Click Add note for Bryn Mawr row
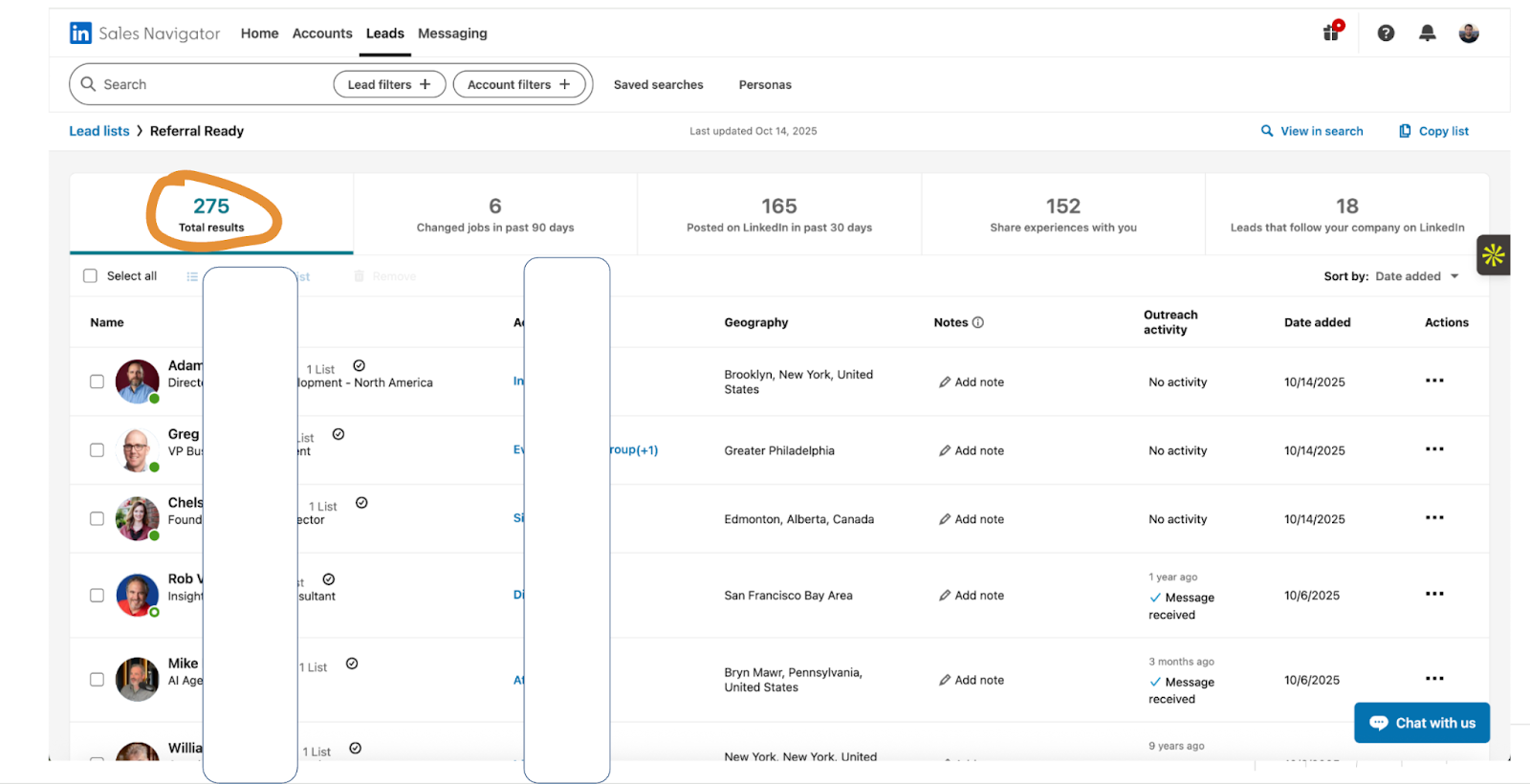The width and height of the screenshot is (1530, 784). coord(972,681)
